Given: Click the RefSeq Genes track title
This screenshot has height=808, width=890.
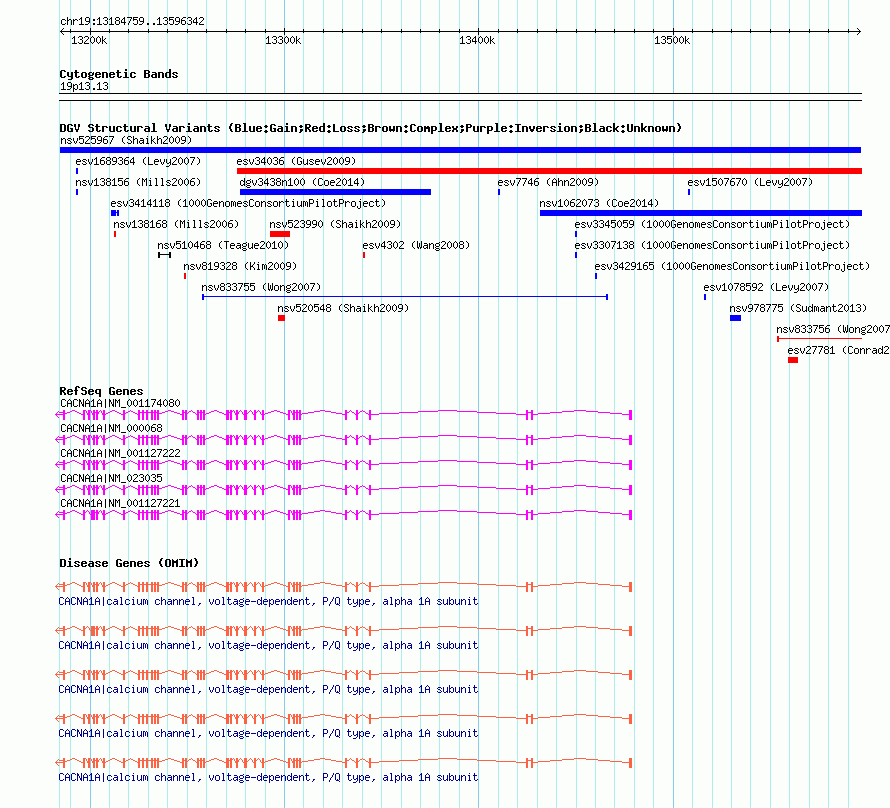Looking at the screenshot, I should 101,391.
